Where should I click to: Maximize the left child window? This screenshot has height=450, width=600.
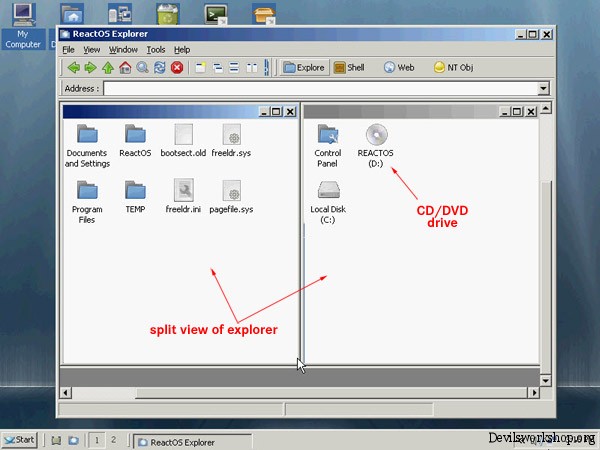click(x=276, y=112)
